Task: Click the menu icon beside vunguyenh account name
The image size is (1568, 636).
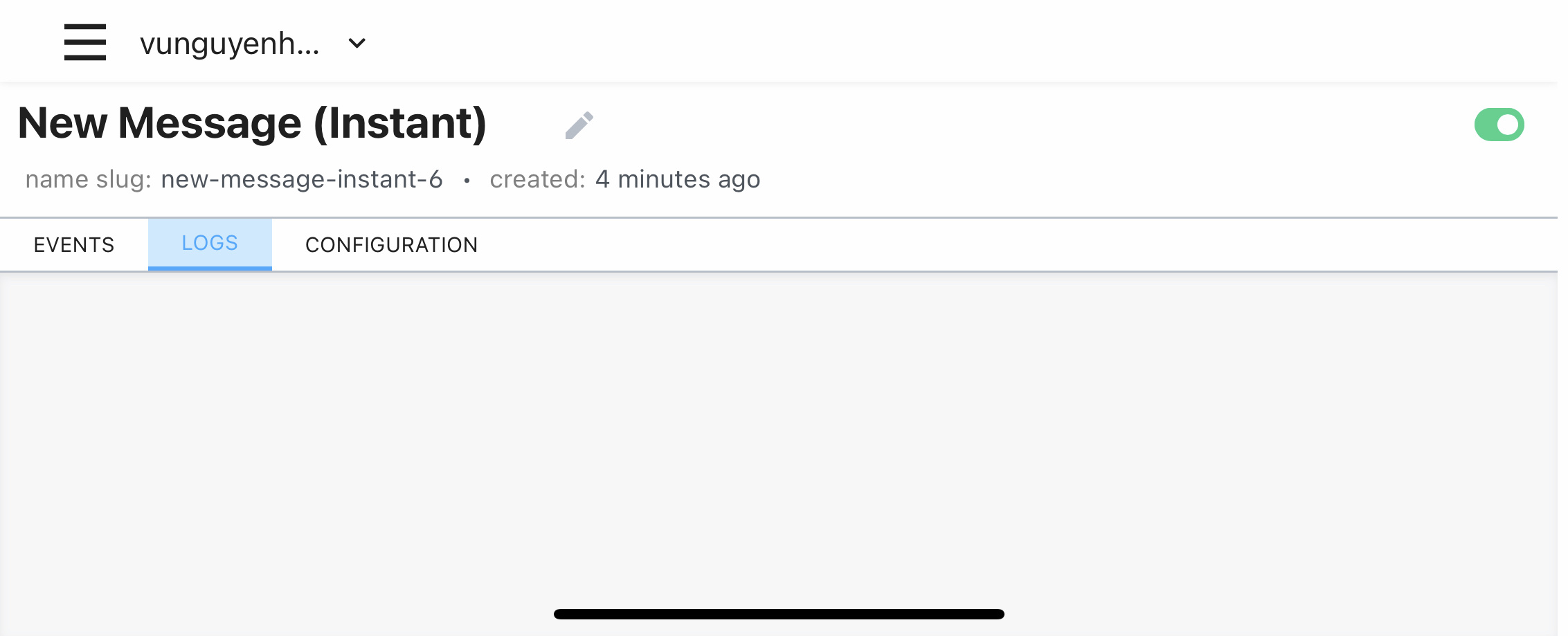Action: [x=85, y=42]
